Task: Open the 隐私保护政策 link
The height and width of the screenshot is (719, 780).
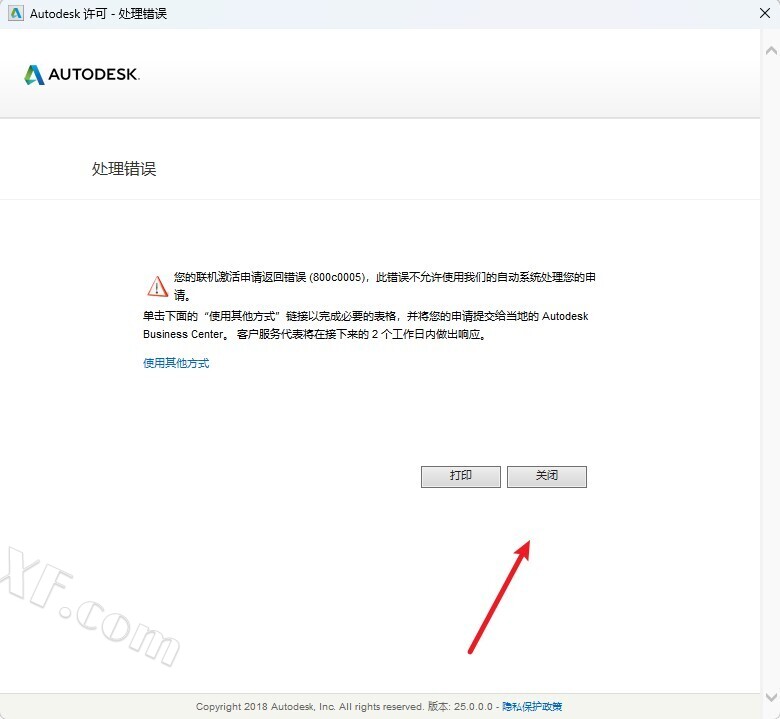Action: [532, 706]
